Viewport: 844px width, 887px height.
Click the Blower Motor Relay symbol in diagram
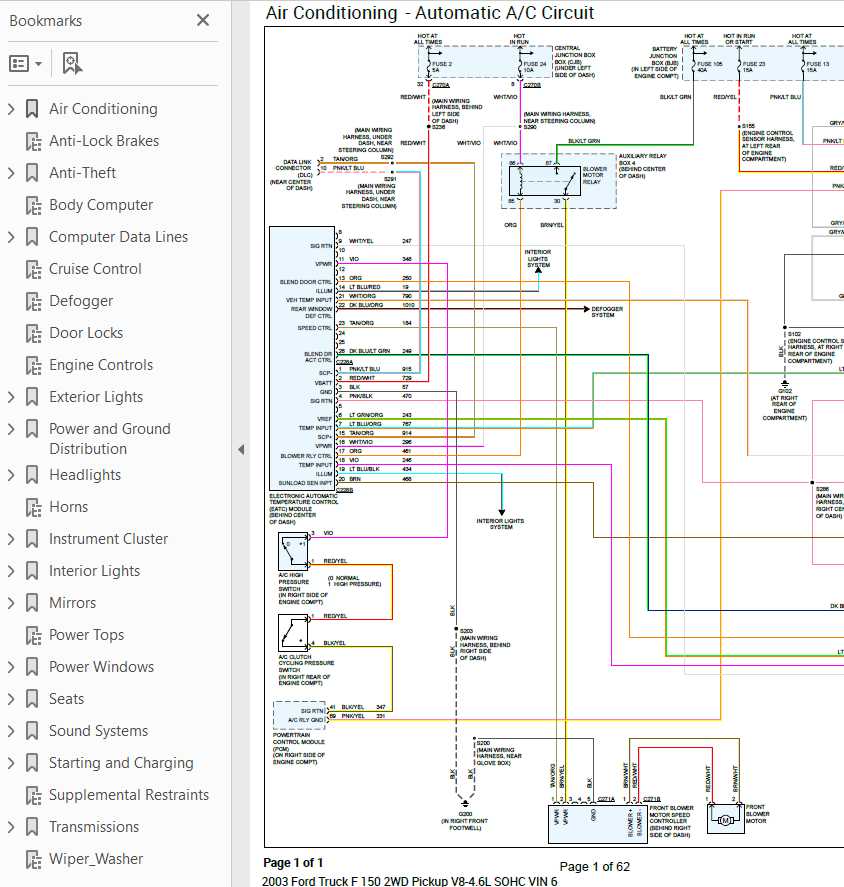point(545,181)
